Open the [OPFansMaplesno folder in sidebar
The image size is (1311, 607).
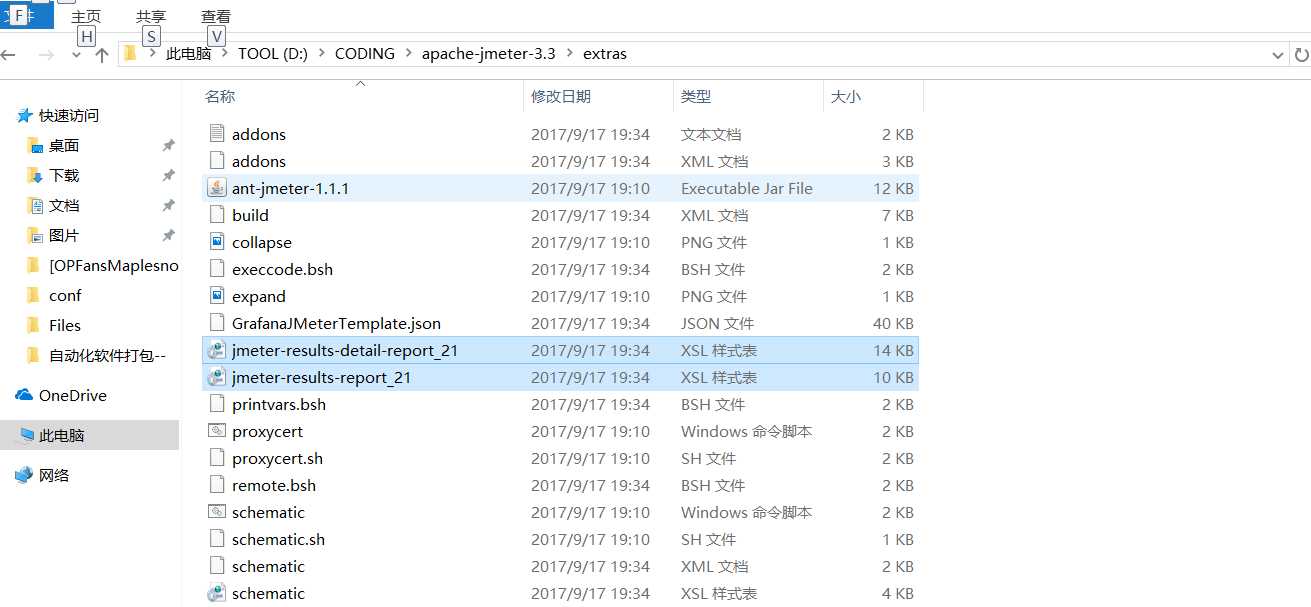[113, 265]
